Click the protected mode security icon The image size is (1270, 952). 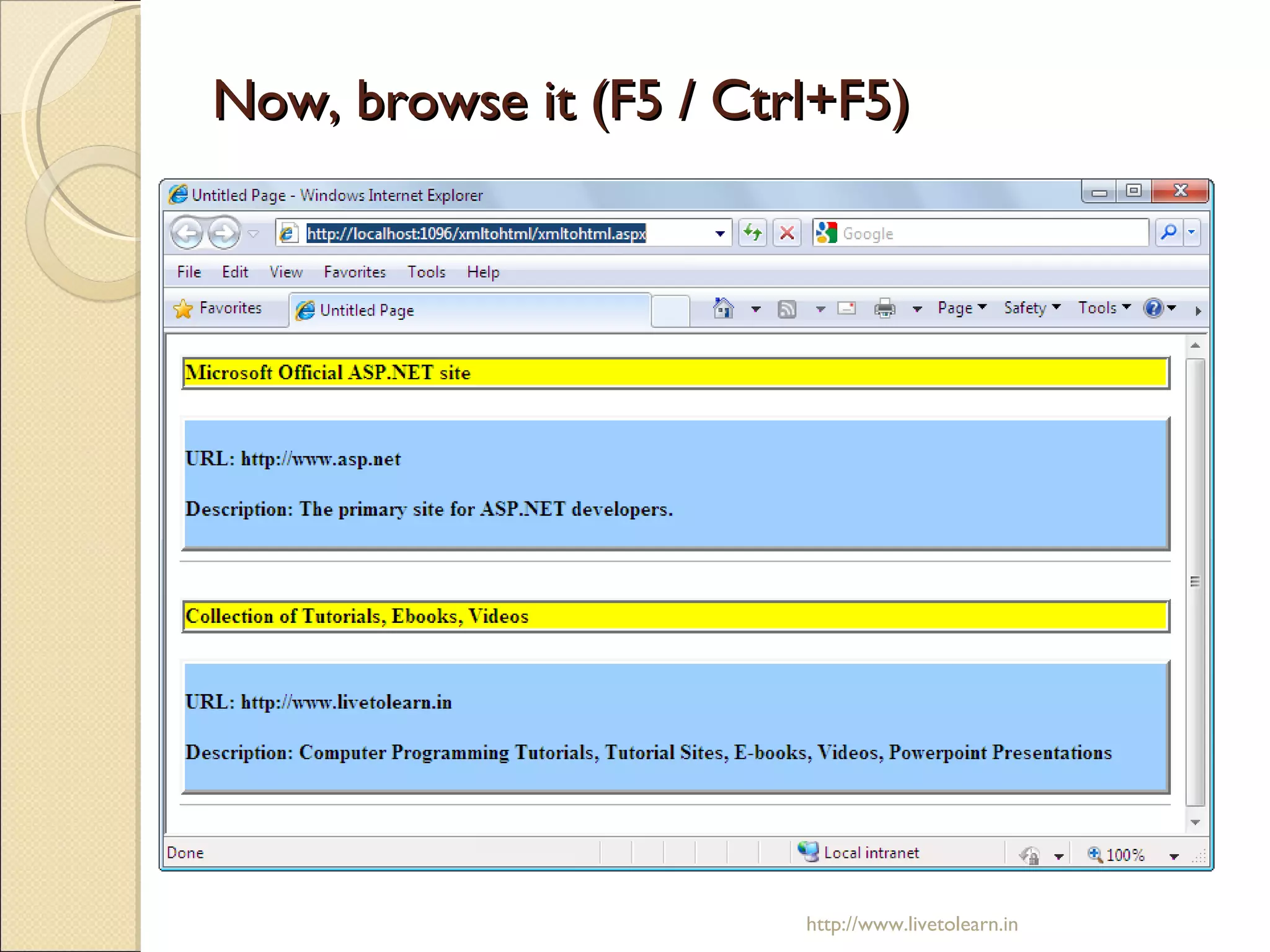pos(1029,855)
